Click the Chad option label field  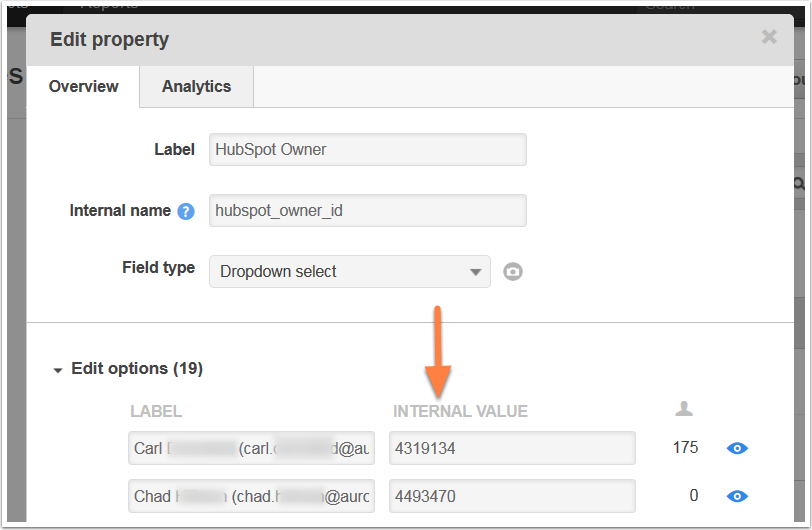point(251,496)
